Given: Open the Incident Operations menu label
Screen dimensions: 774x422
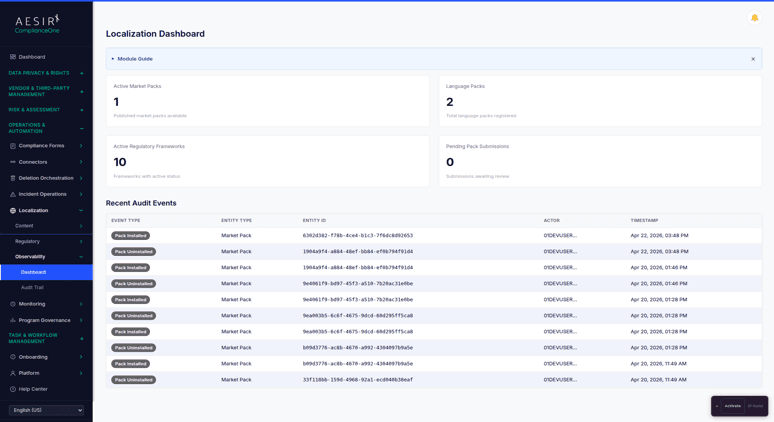Looking at the screenshot, I should 42,194.
